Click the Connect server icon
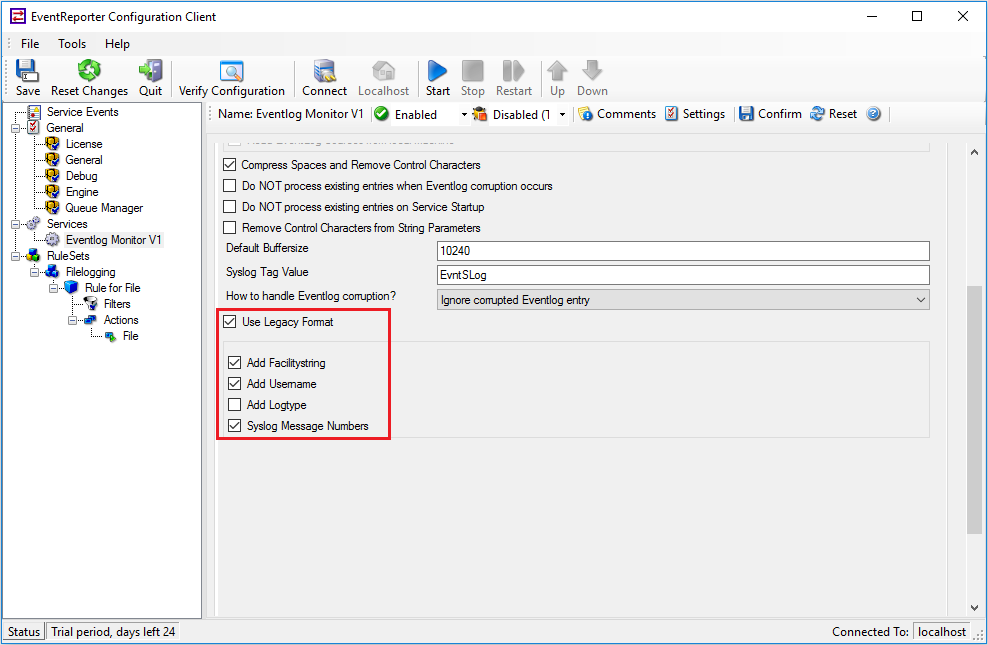Image resolution: width=988 pixels, height=645 pixels. pyautogui.click(x=325, y=71)
